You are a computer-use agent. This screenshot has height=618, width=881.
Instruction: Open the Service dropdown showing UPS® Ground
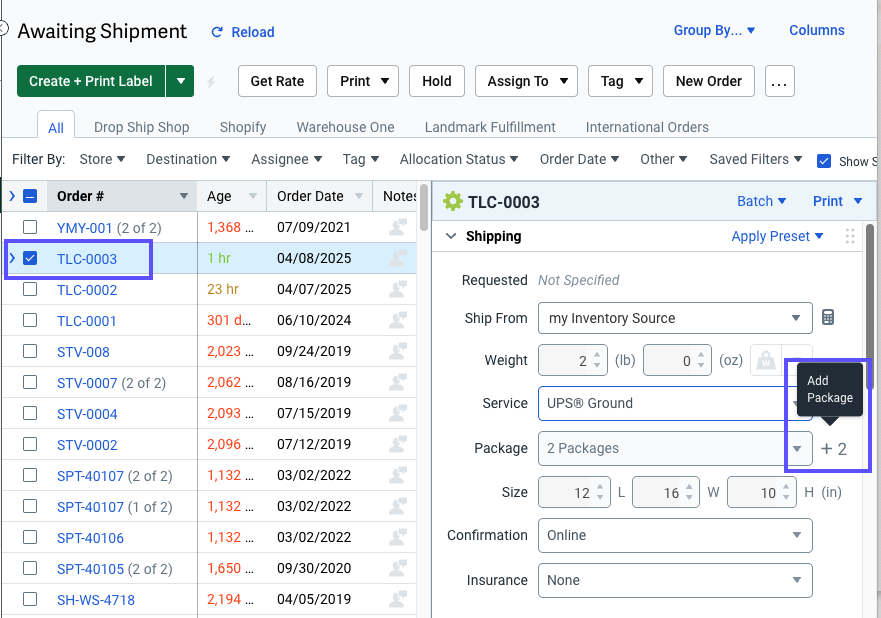[675, 403]
